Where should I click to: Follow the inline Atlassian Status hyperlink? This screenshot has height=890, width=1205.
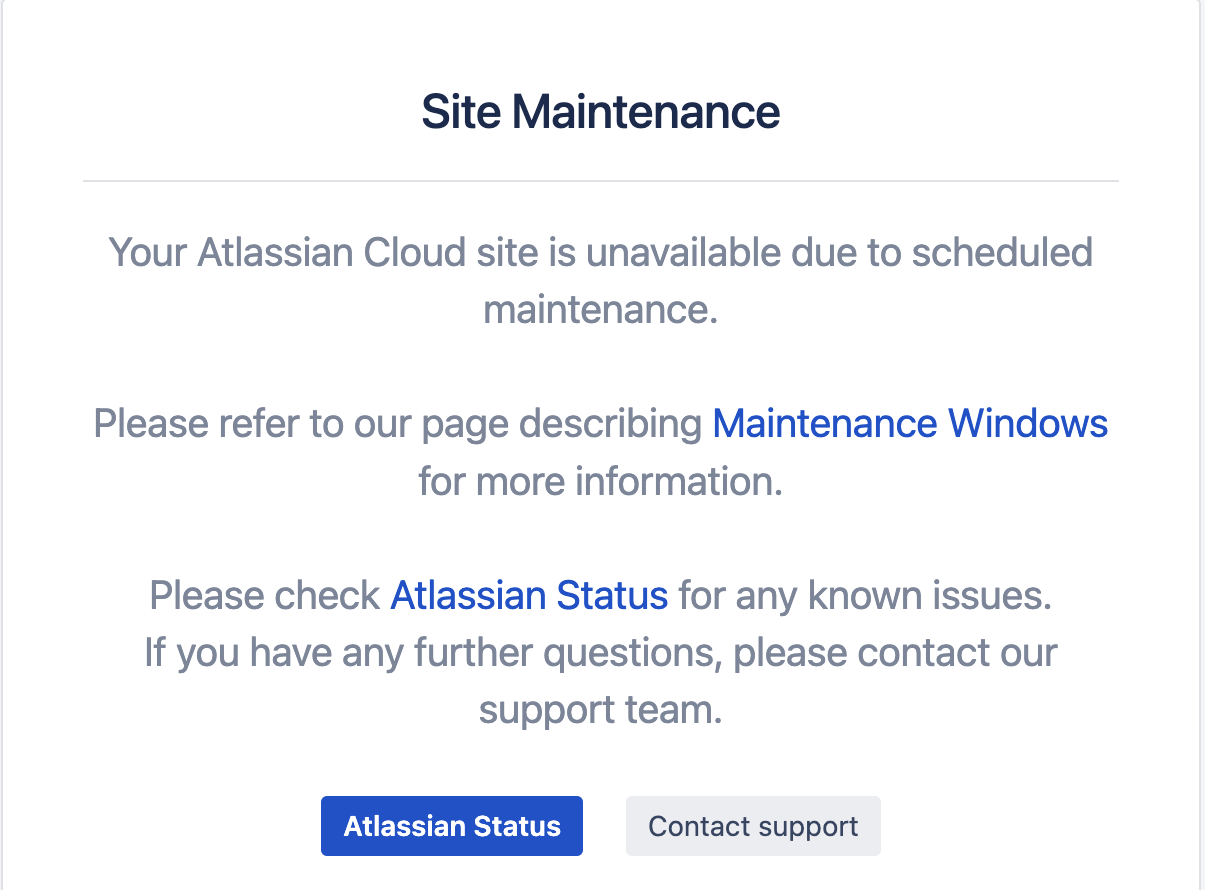tap(528, 596)
